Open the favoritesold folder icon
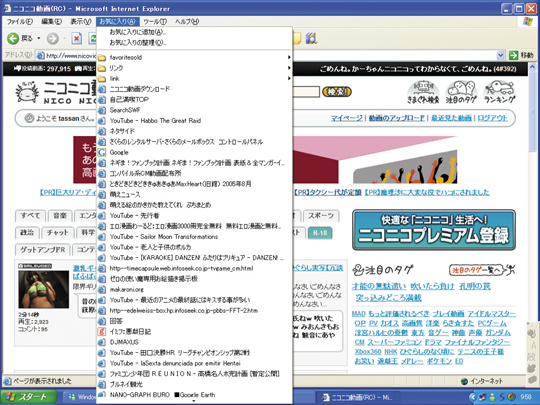The image size is (540, 405). coord(102,58)
